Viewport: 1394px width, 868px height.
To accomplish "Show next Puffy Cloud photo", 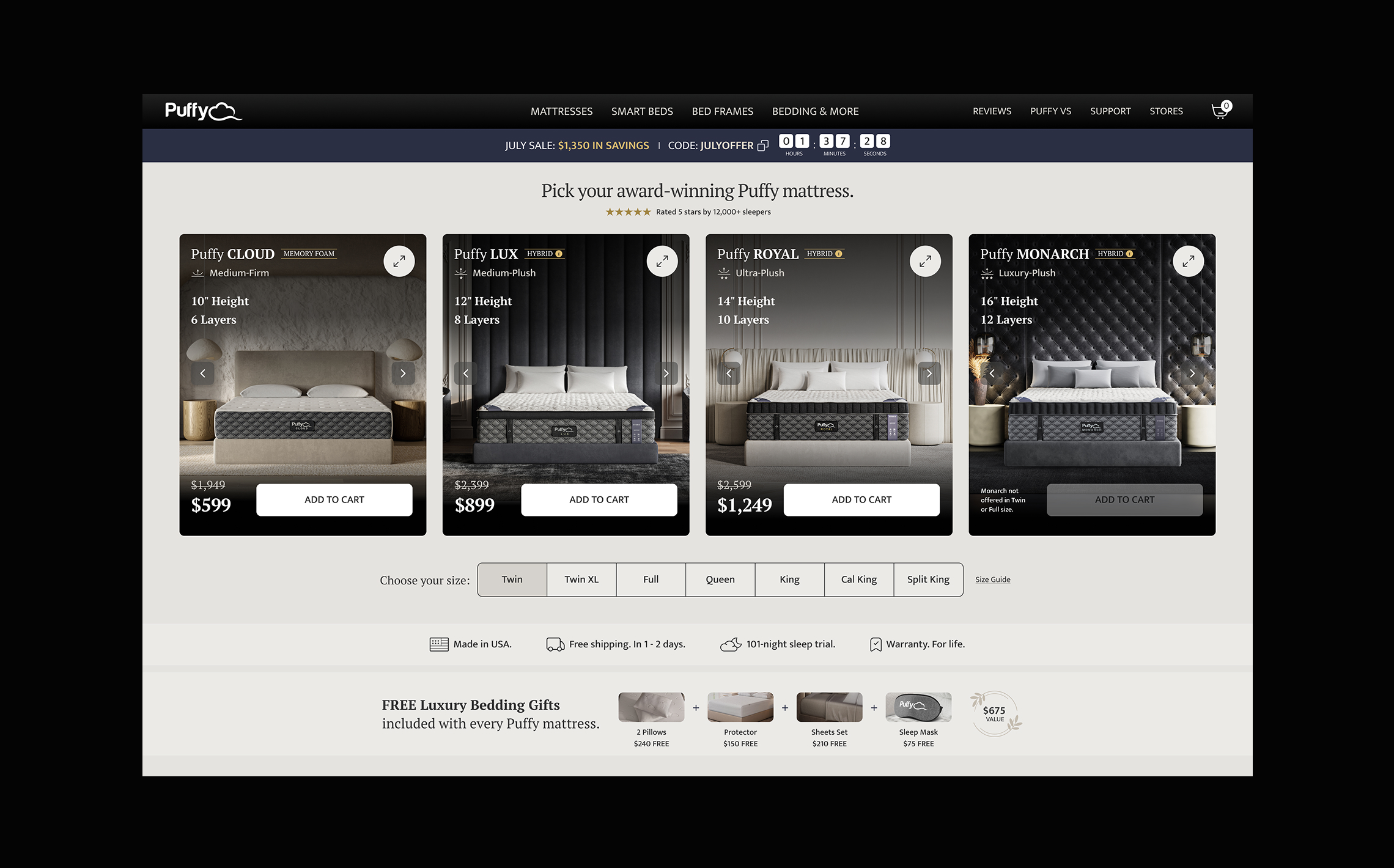I will [403, 373].
